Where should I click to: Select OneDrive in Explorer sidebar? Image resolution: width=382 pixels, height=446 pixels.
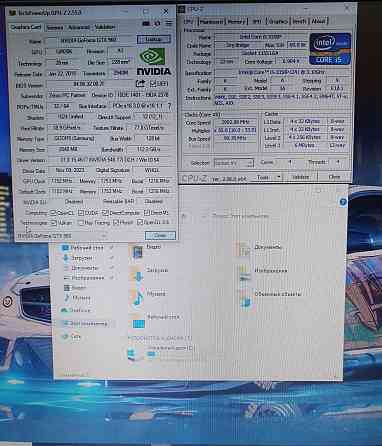pos(79,310)
